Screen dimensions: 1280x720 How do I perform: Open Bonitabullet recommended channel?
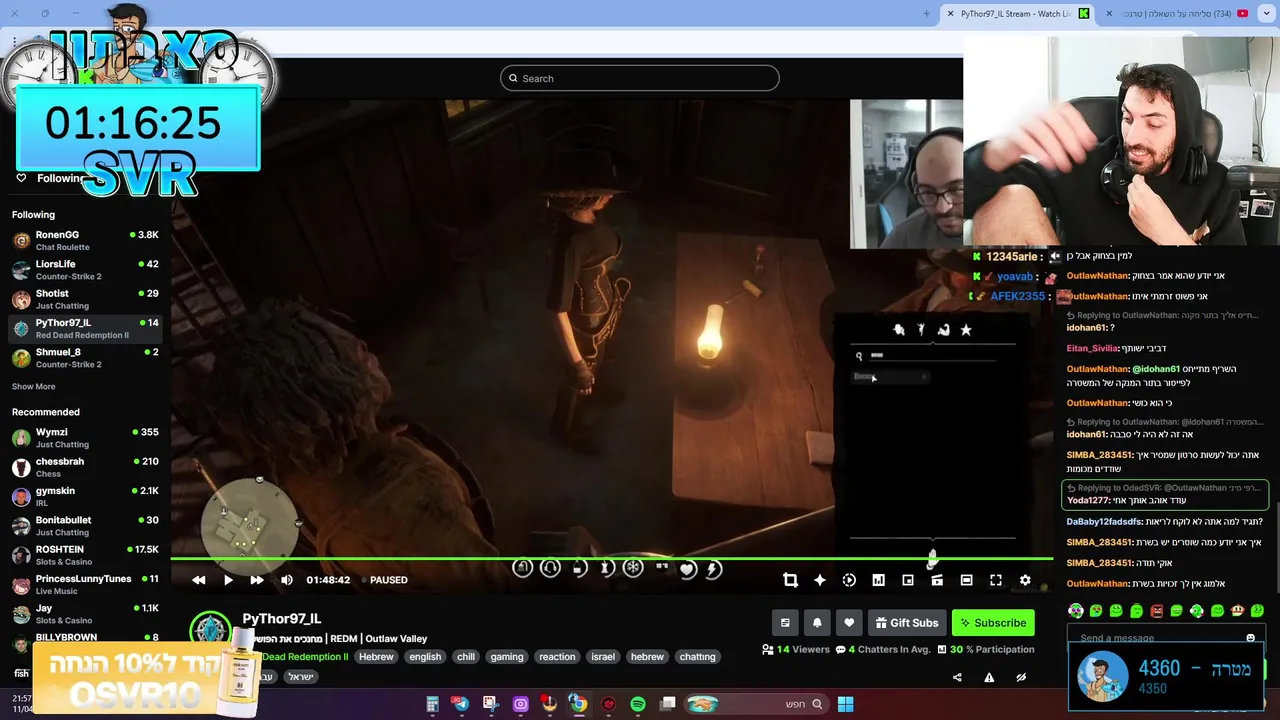tap(85, 526)
